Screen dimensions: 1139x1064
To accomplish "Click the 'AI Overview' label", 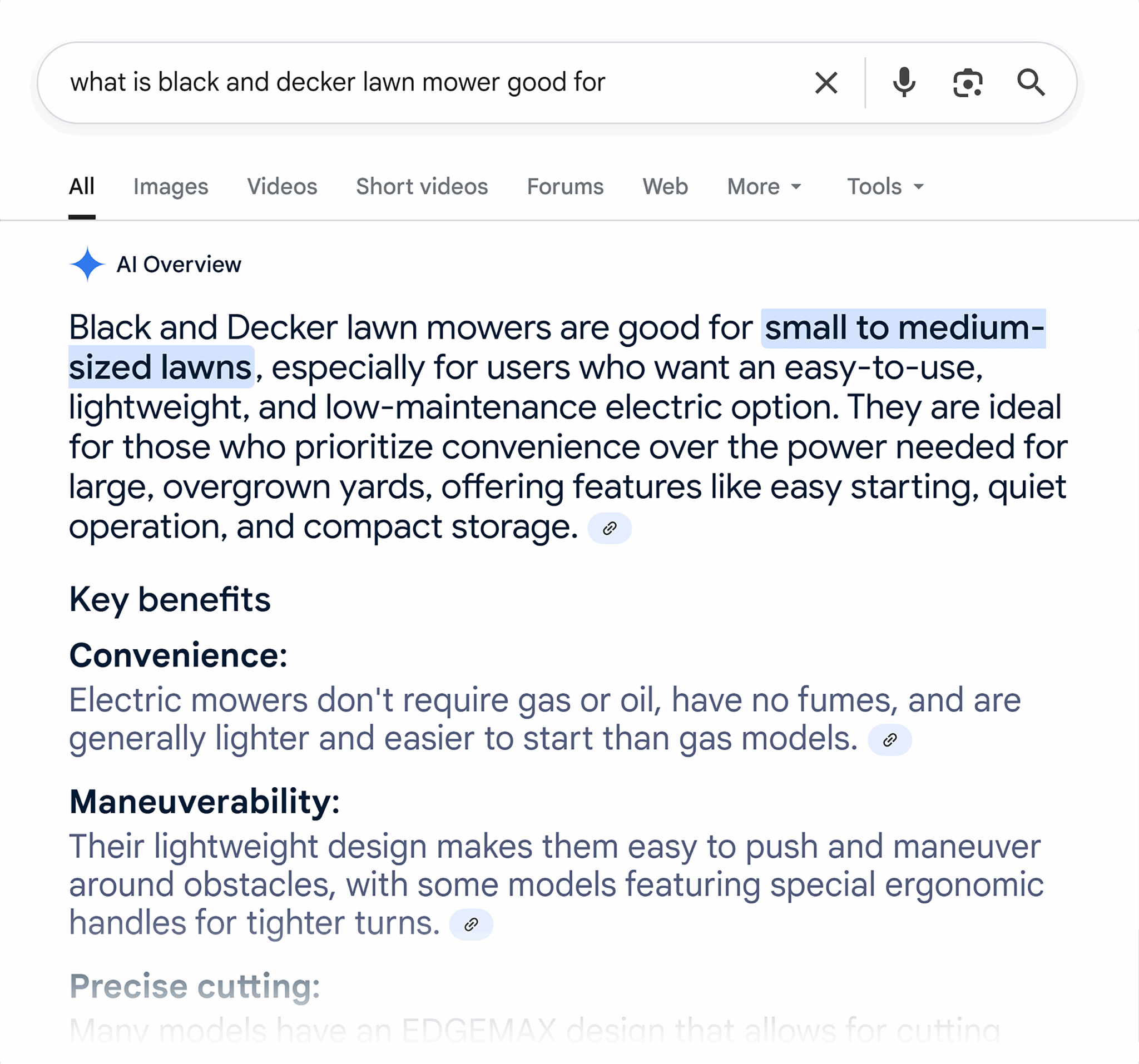I will (x=179, y=265).
